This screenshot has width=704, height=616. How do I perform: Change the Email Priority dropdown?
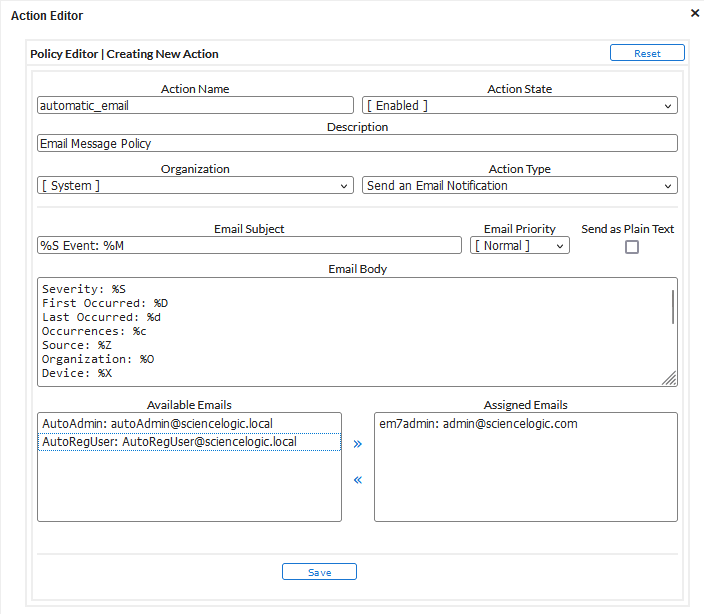click(519, 245)
